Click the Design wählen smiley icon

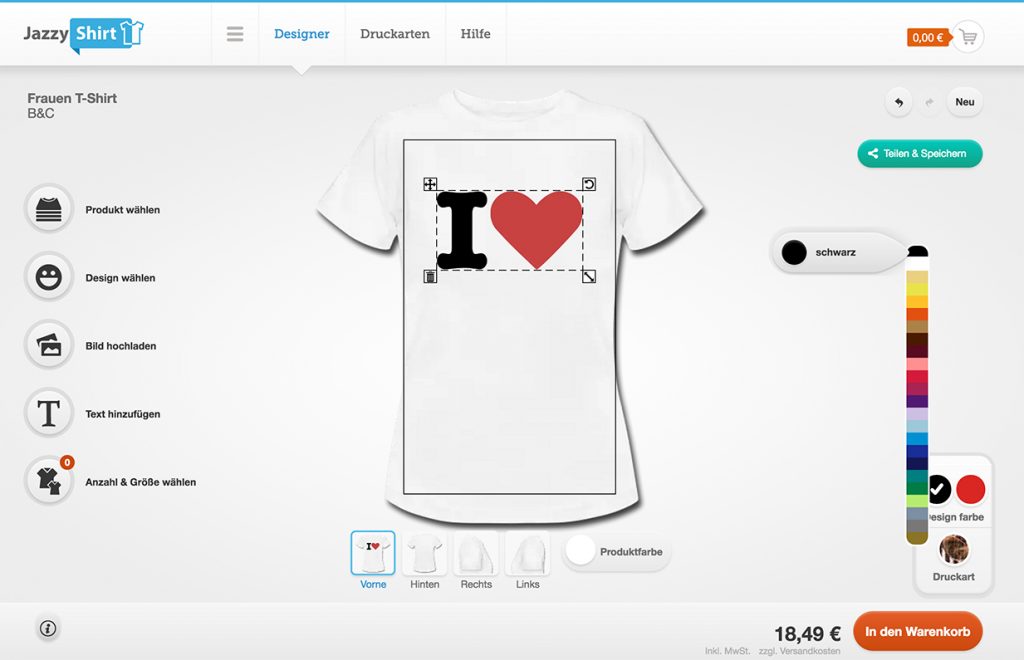tap(48, 277)
